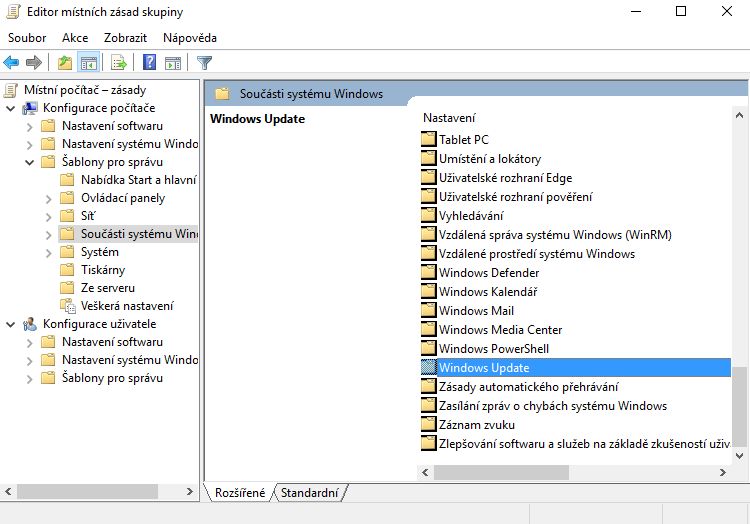
Task: Select Místní počítač – zásady root node
Action: coord(85,90)
